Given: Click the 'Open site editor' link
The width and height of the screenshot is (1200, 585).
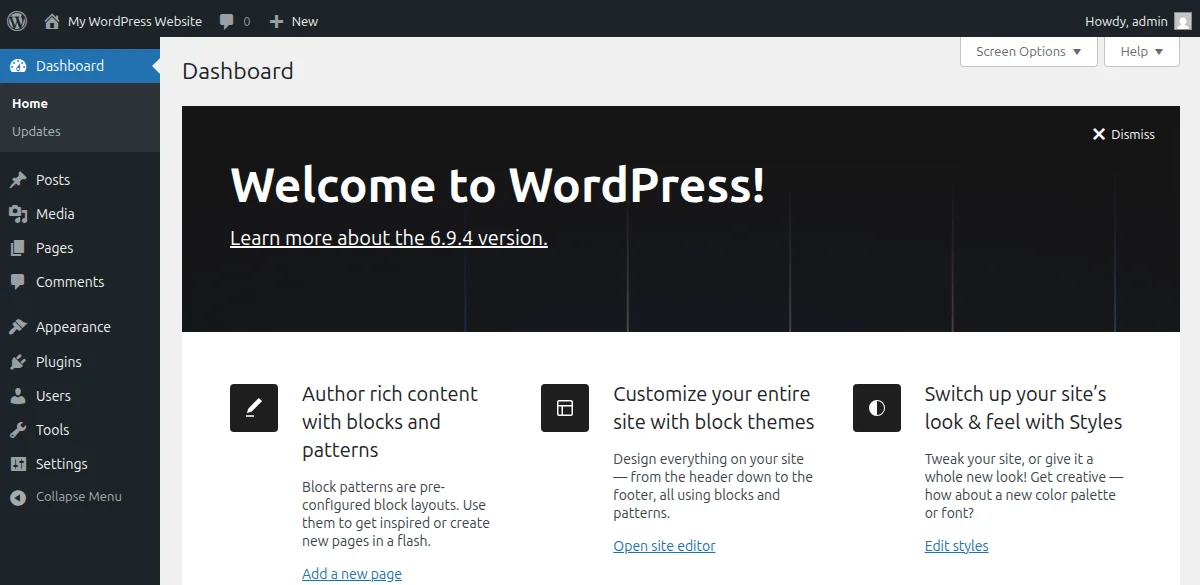Looking at the screenshot, I should click(x=664, y=546).
